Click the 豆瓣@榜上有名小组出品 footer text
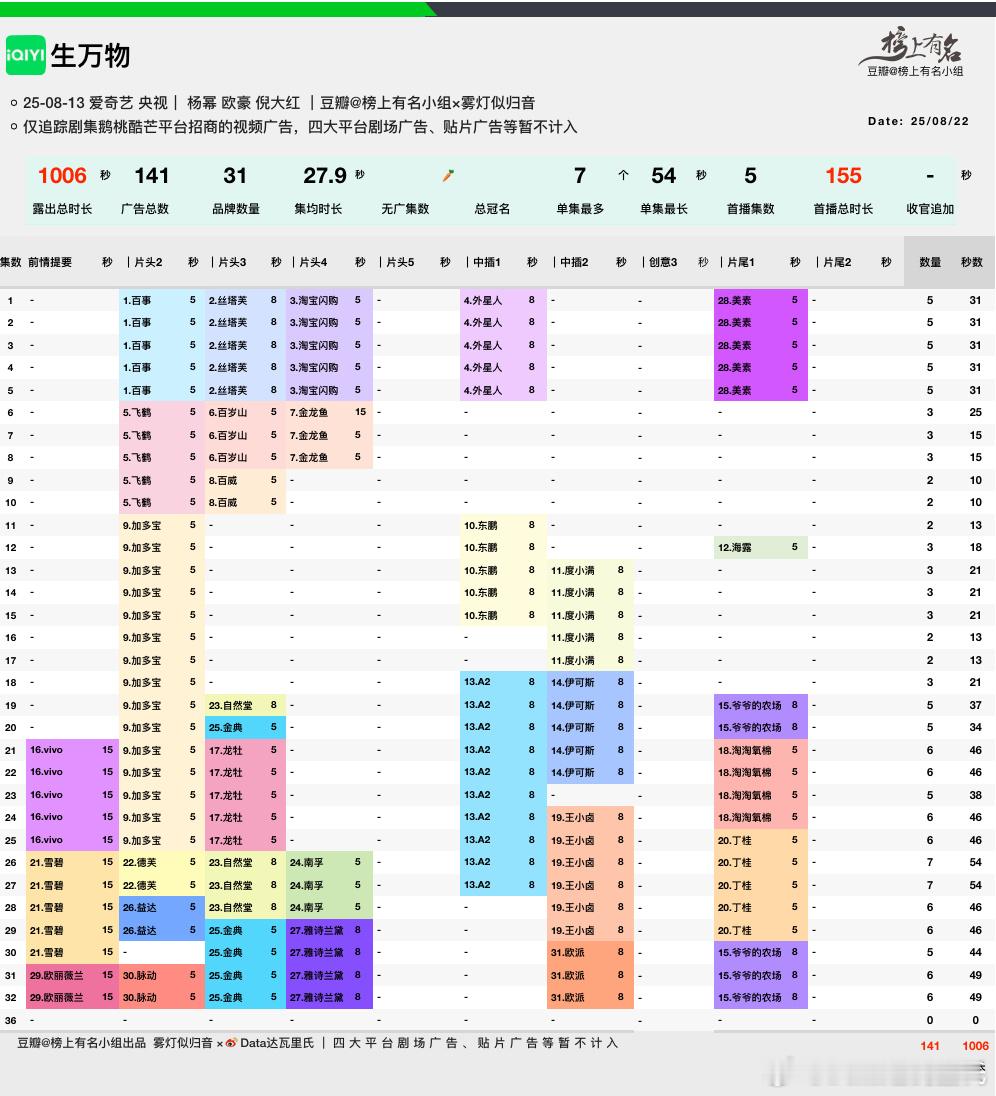Image resolution: width=996 pixels, height=1096 pixels. point(81,1043)
